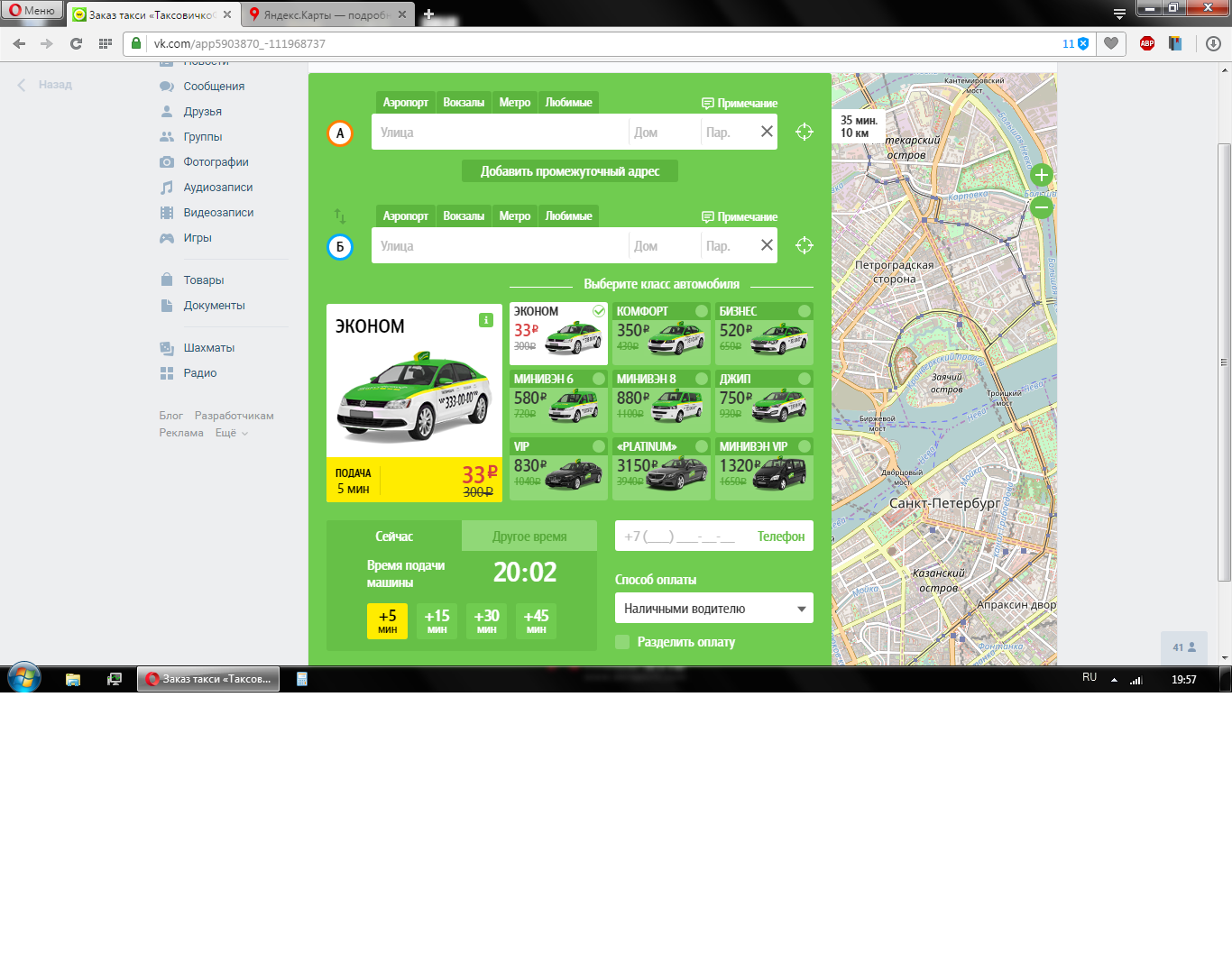This screenshot has width=1232, height=972.
Task: Choose Любимые tab for address Б
Action: pyautogui.click(x=569, y=216)
